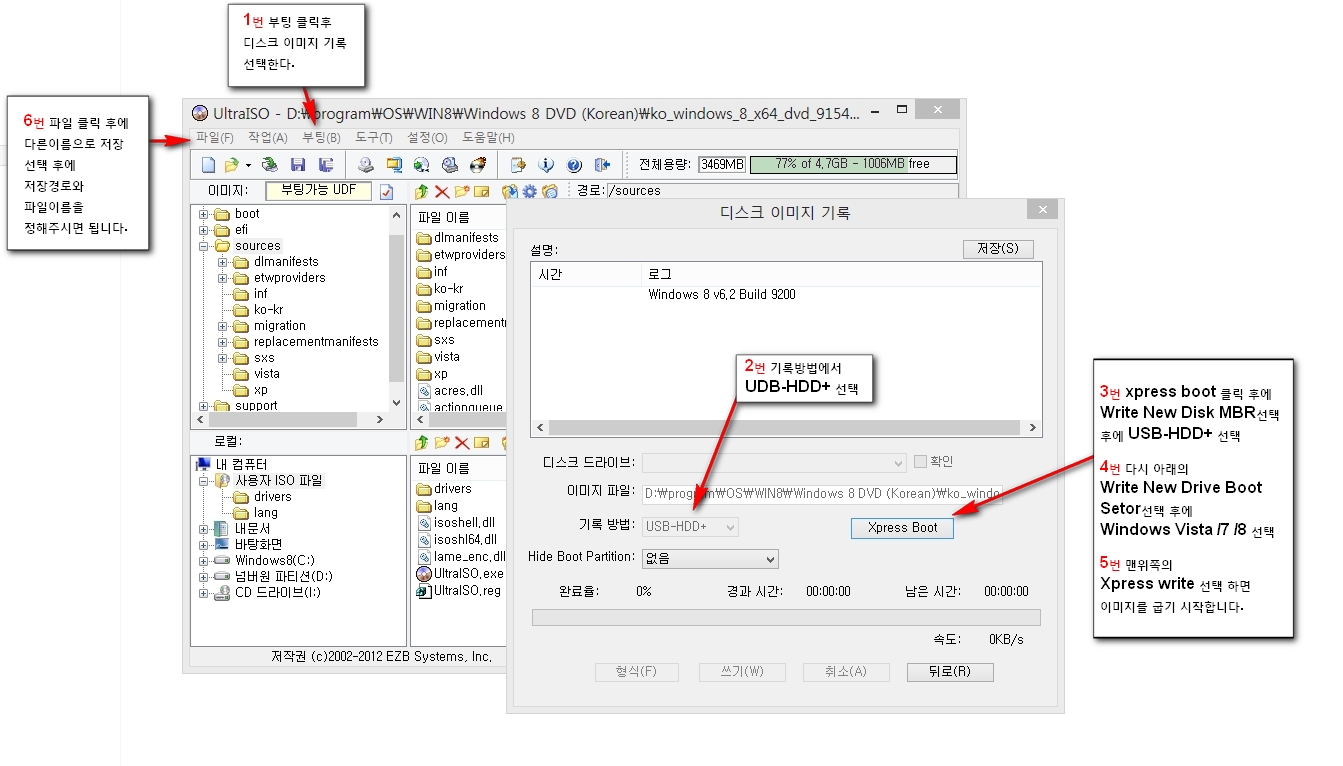
Task: Click the log area horizontal scrollbar
Action: tap(786, 427)
